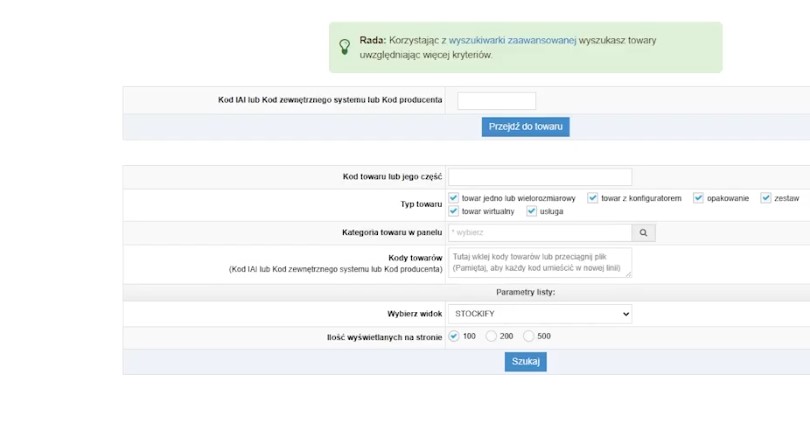Set 500 items displayed per page
Viewport: 810px width, 421px height.
529,336
